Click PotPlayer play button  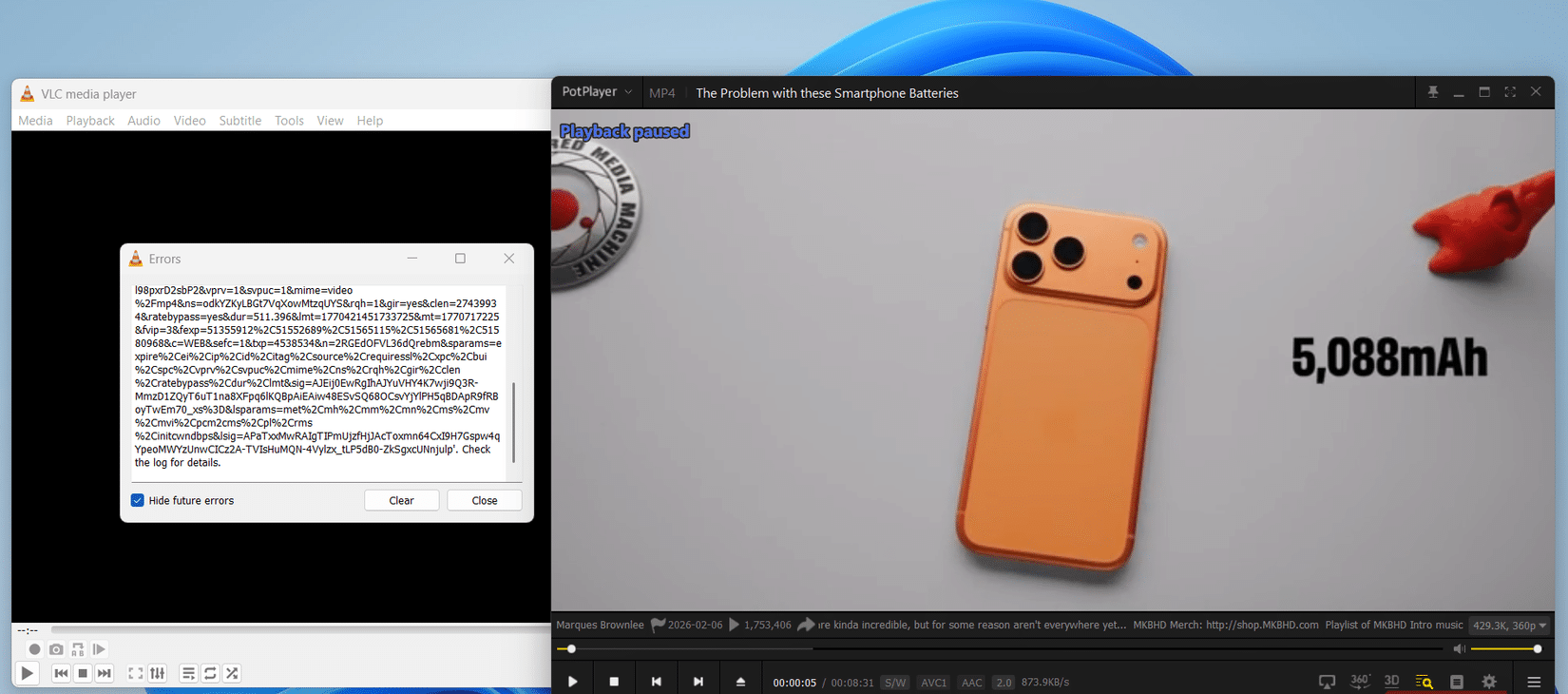tap(572, 682)
